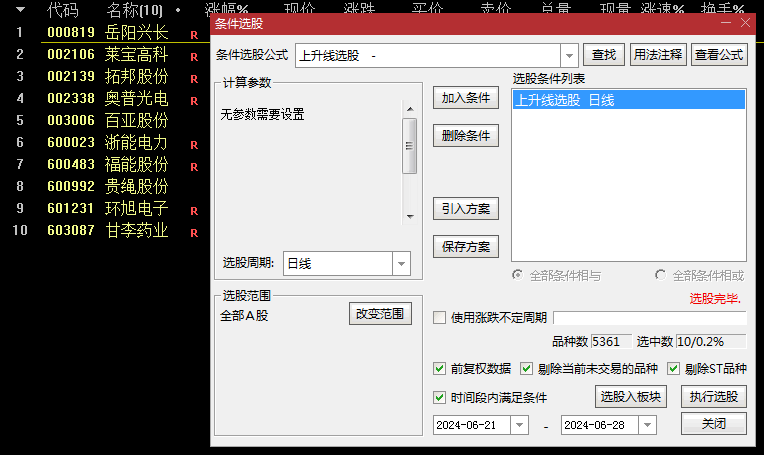Expand the 条件选股公式 formula dropdown
Viewport: 764px width, 455px height.
coord(569,56)
